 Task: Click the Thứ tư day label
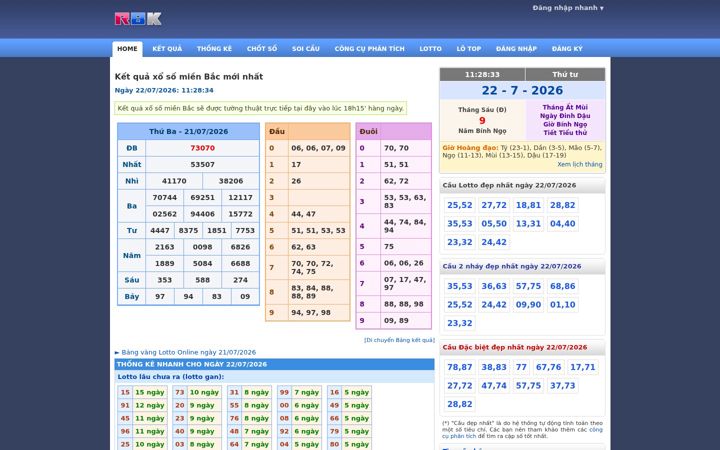[x=565, y=74]
